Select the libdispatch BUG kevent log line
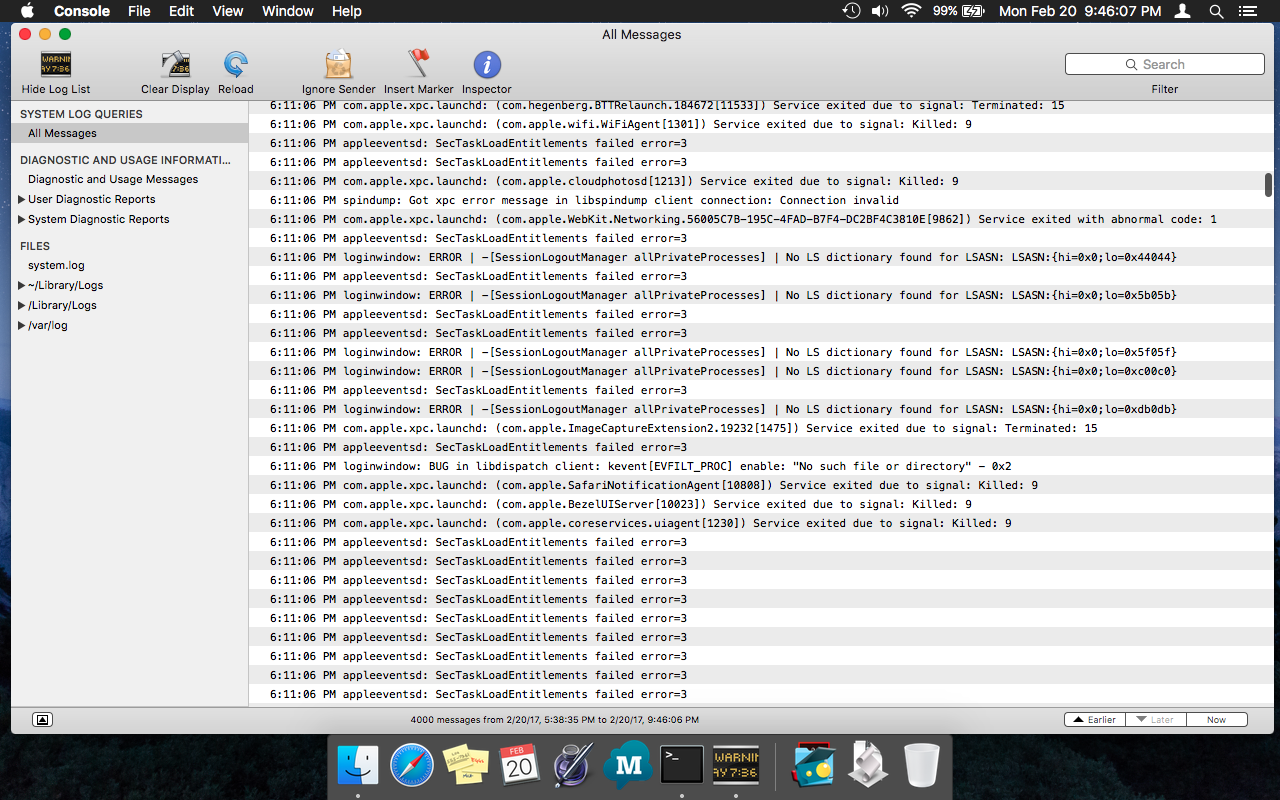Screen dimensions: 1280x800 [x=760, y=466]
